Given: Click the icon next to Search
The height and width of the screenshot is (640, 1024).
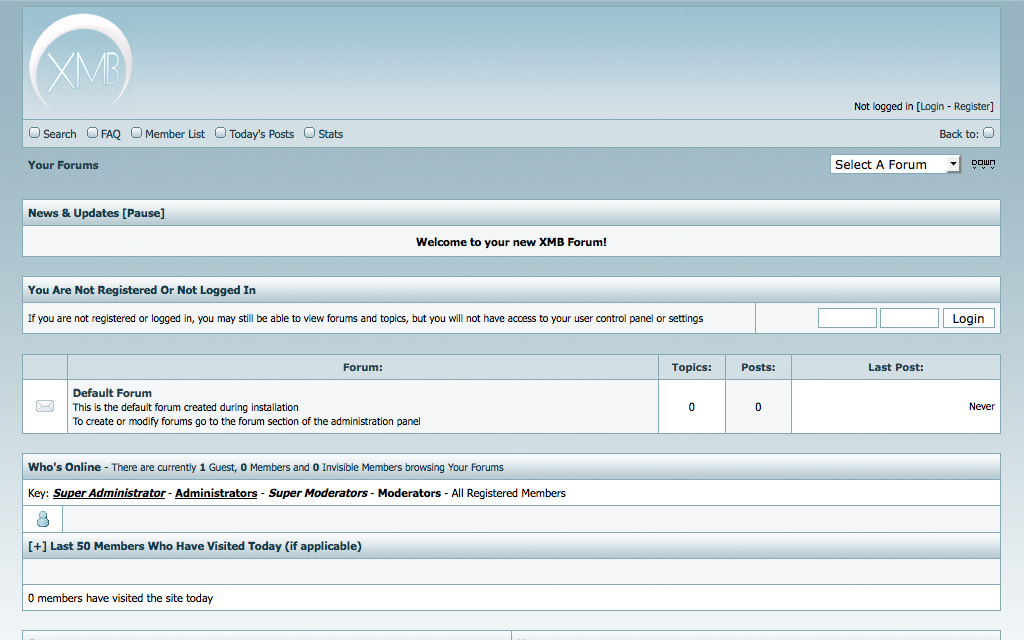Looking at the screenshot, I should 35,133.
